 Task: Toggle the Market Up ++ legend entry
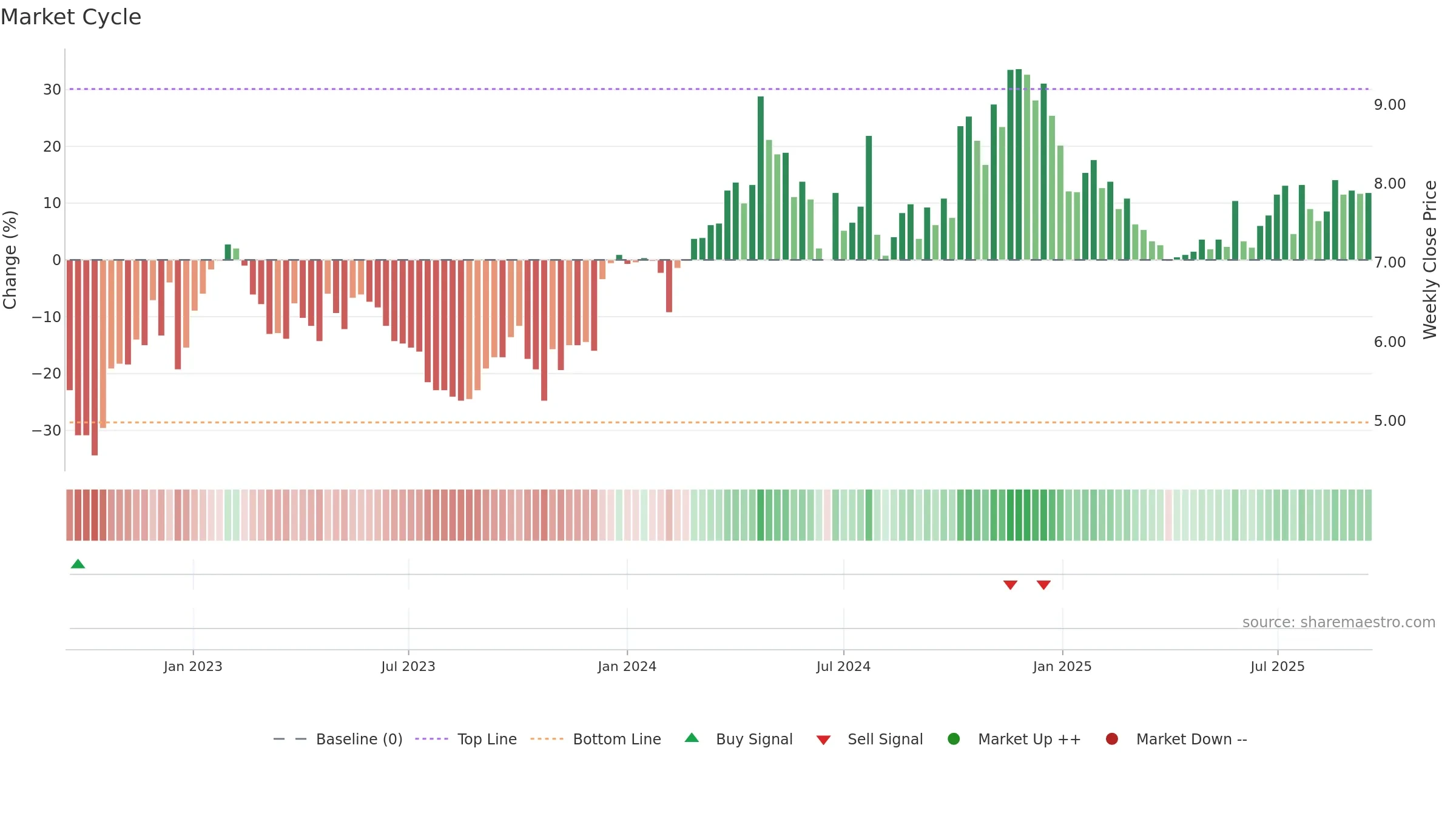point(1014,739)
